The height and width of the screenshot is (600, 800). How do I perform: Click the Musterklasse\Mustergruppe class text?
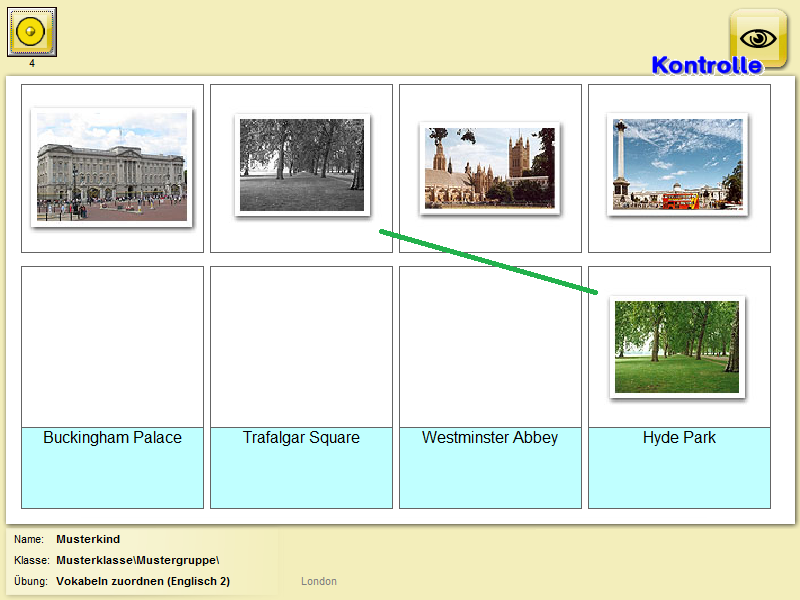(137, 560)
